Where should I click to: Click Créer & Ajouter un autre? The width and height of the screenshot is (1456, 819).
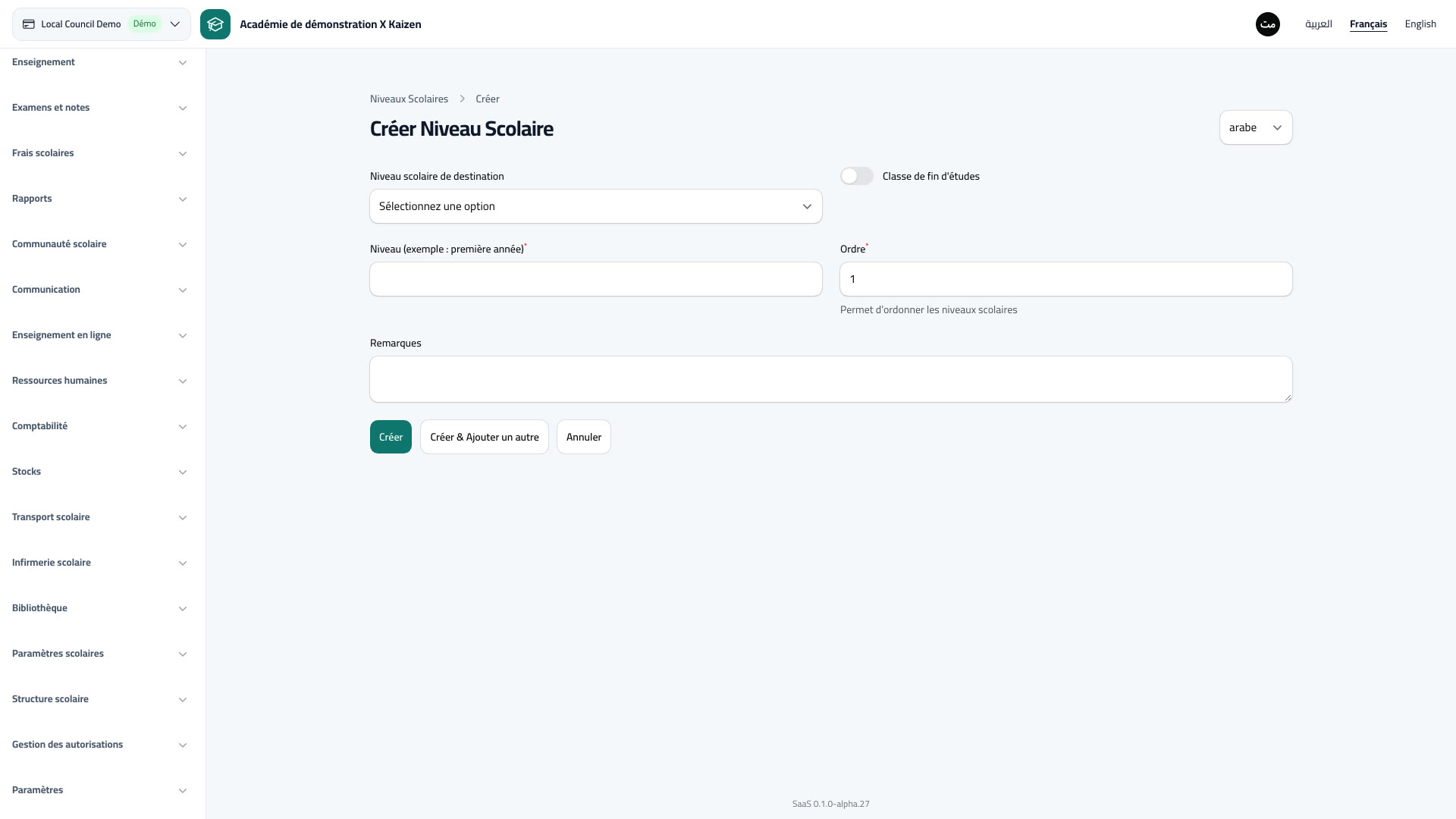click(x=485, y=437)
